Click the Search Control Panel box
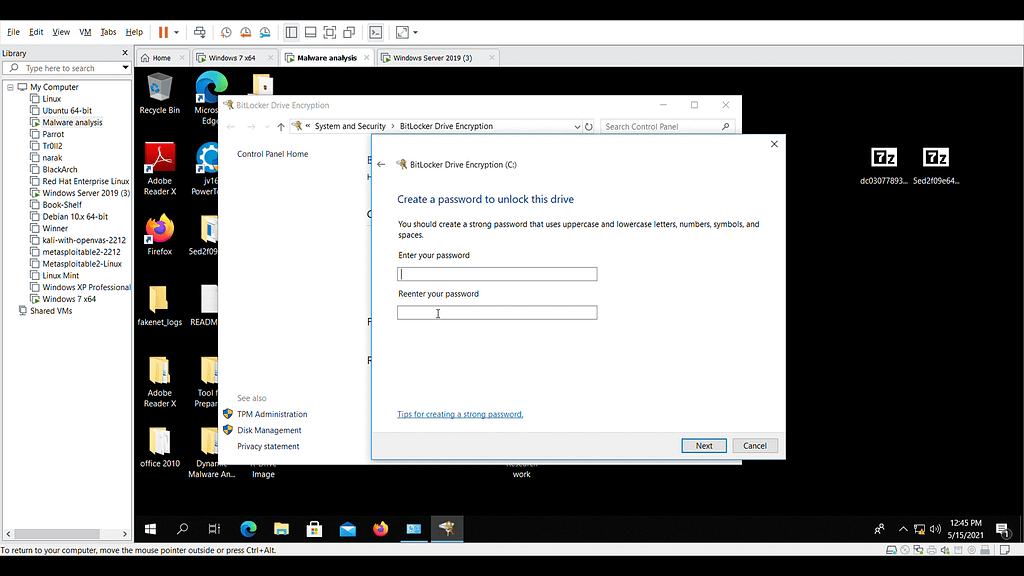 667,127
